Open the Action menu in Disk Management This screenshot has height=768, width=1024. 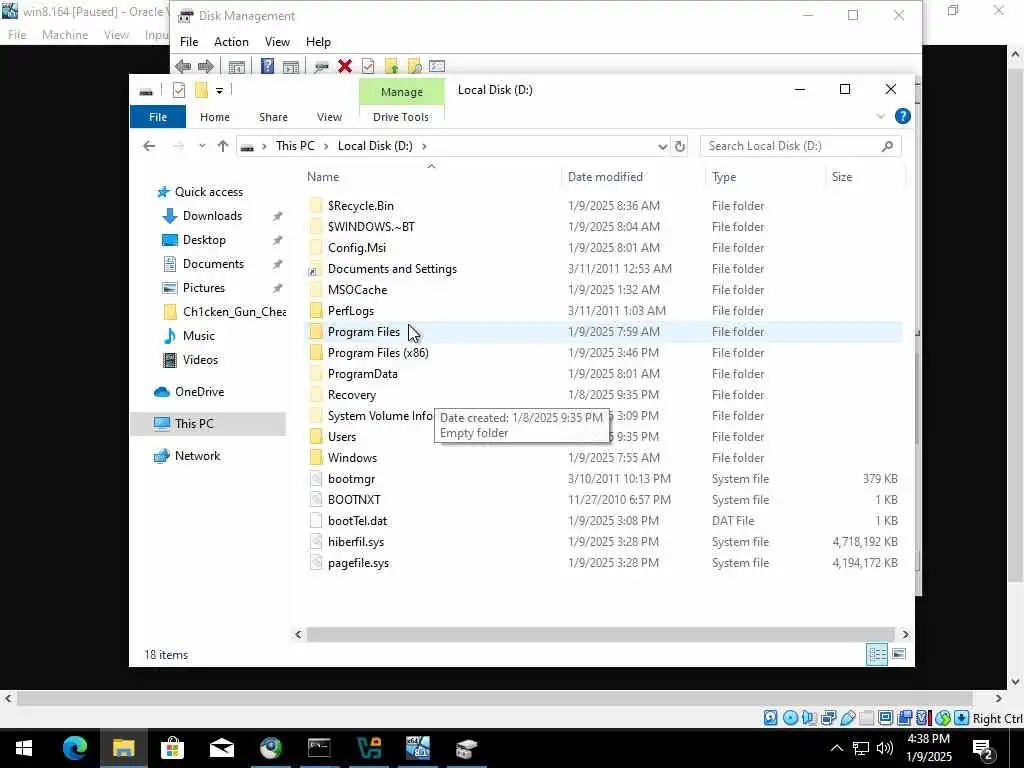[231, 42]
